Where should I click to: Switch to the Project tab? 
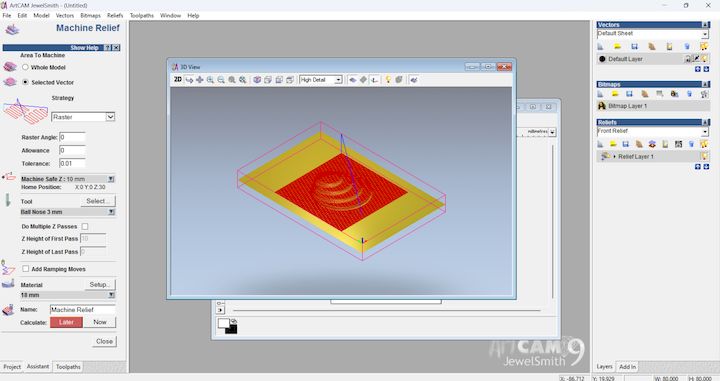12,367
